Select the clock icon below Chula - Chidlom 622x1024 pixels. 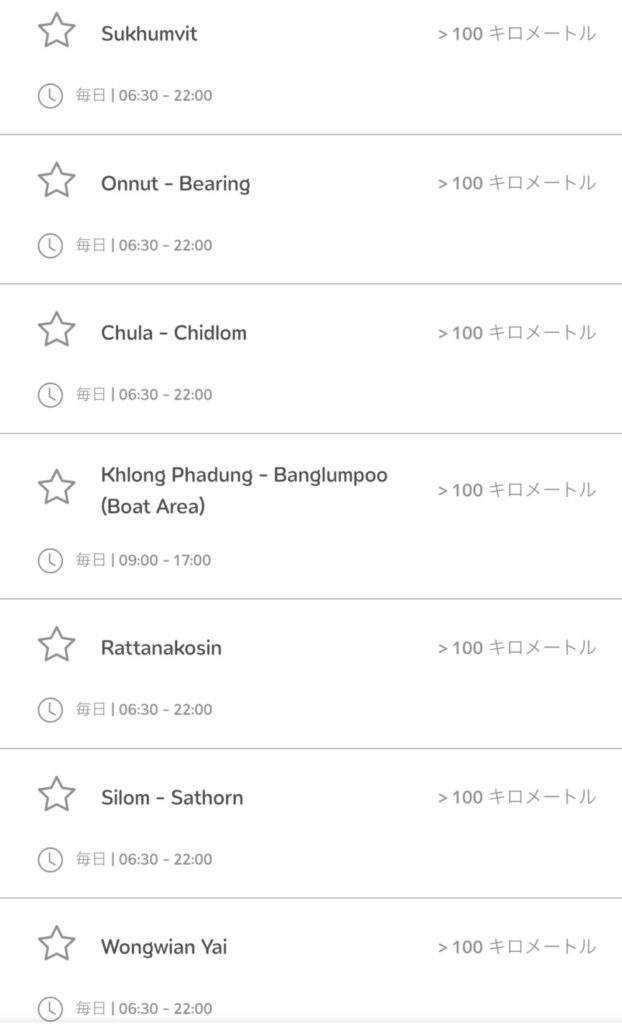coord(49,394)
